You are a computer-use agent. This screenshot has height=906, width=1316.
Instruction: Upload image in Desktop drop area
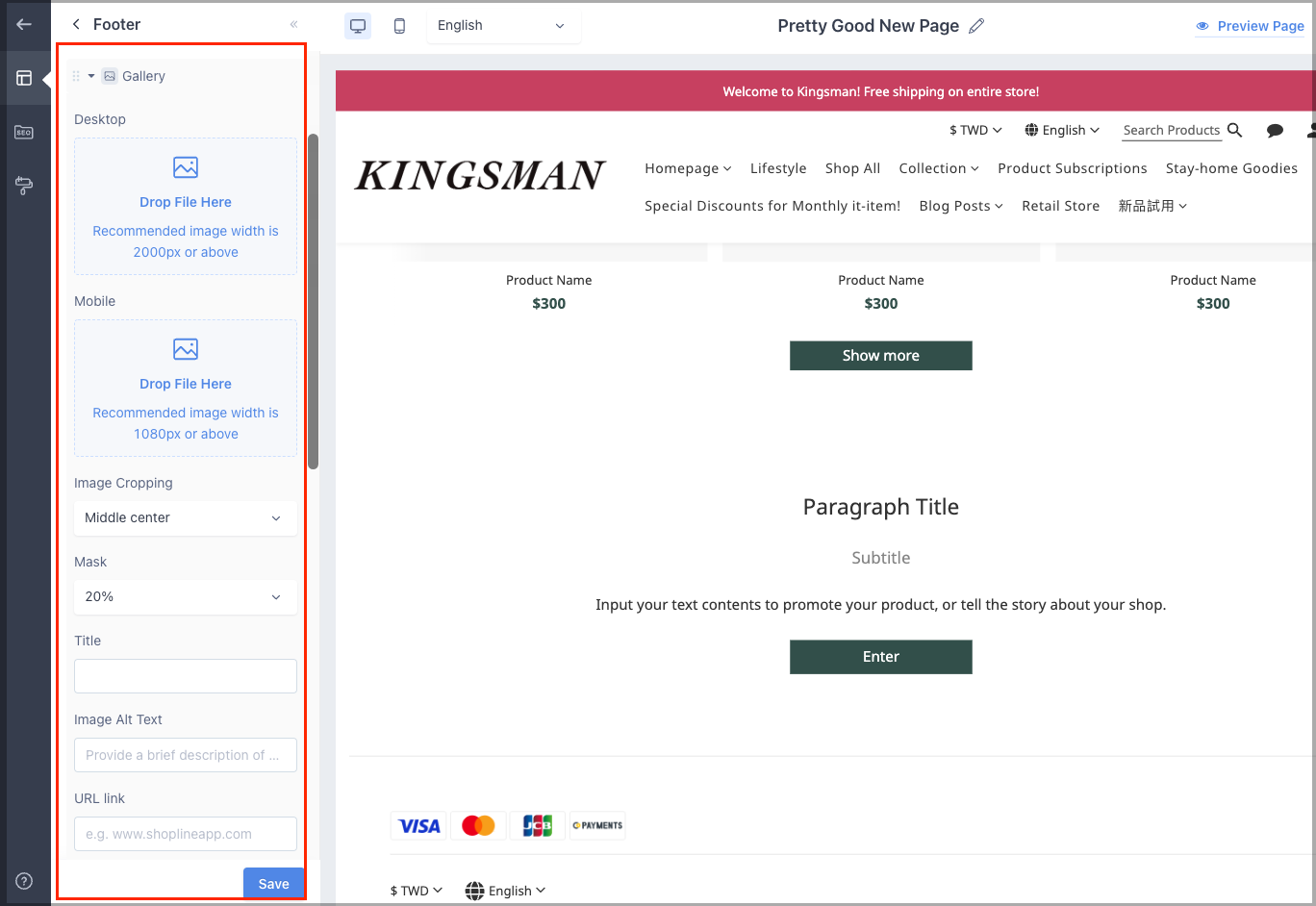186,207
